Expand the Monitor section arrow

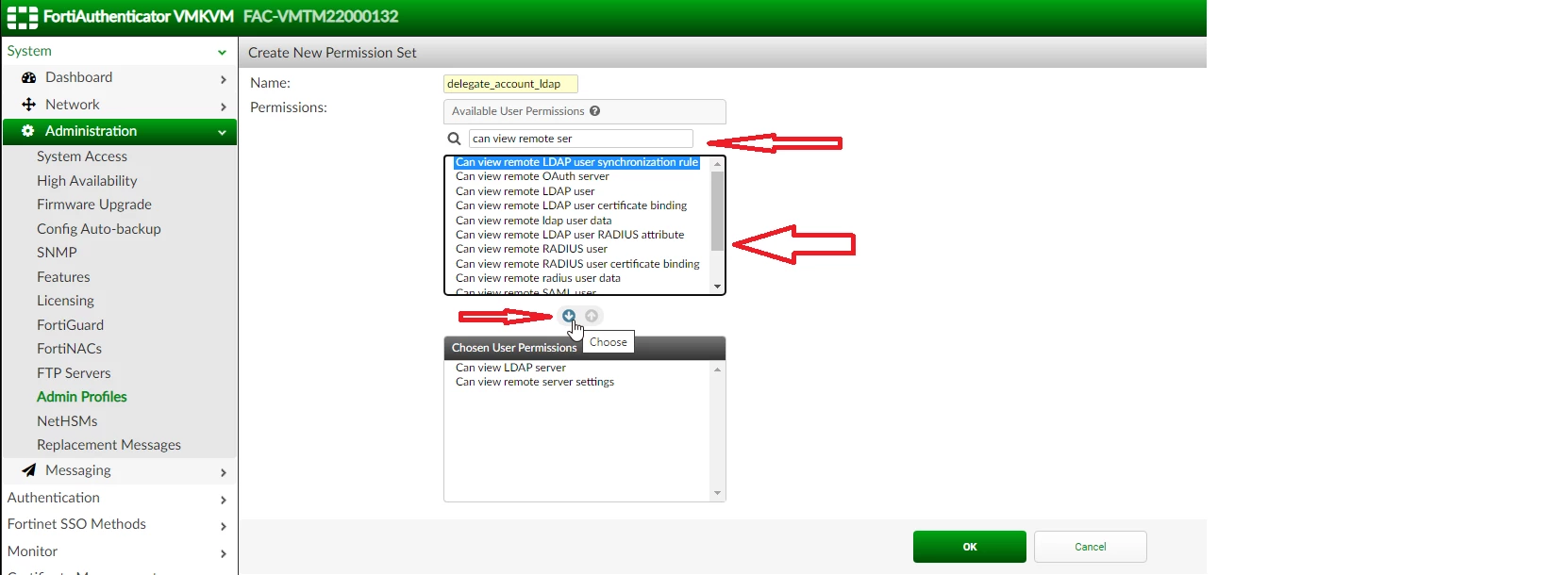point(224,553)
